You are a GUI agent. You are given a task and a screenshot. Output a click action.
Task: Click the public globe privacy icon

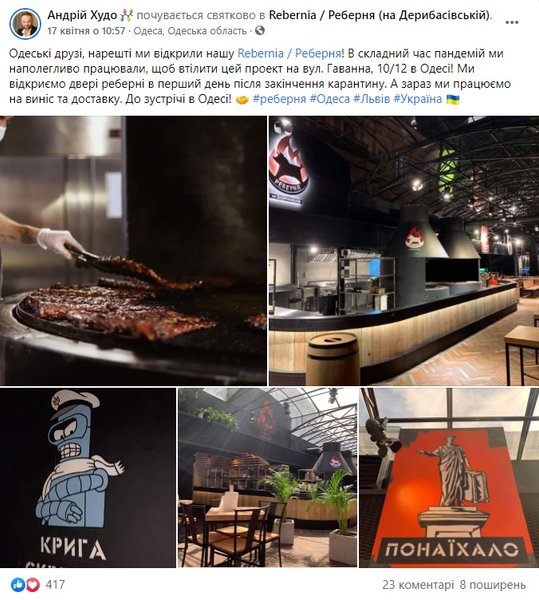[260, 30]
